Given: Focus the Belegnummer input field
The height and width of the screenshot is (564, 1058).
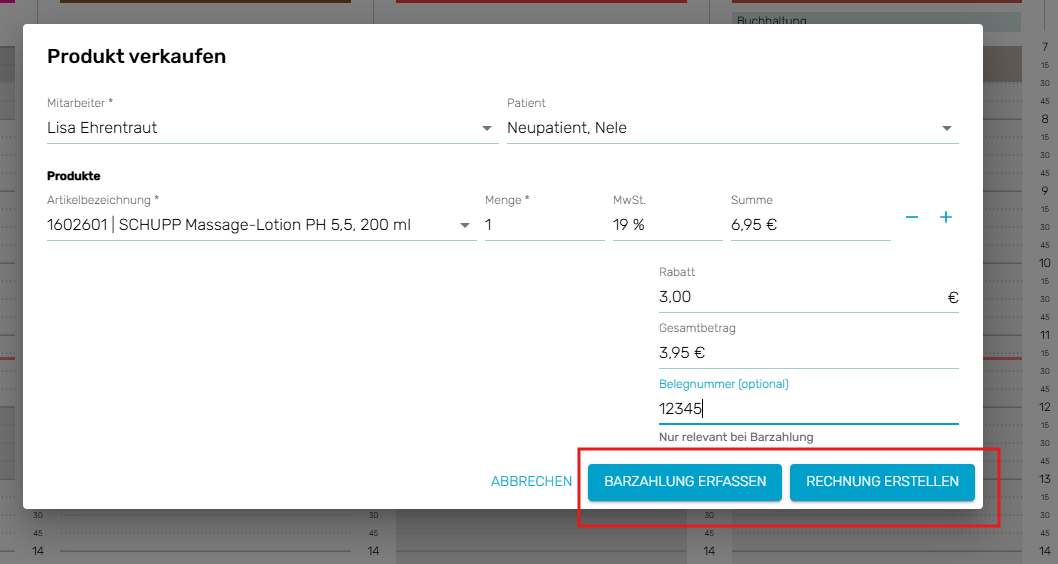Looking at the screenshot, I should click(808, 409).
